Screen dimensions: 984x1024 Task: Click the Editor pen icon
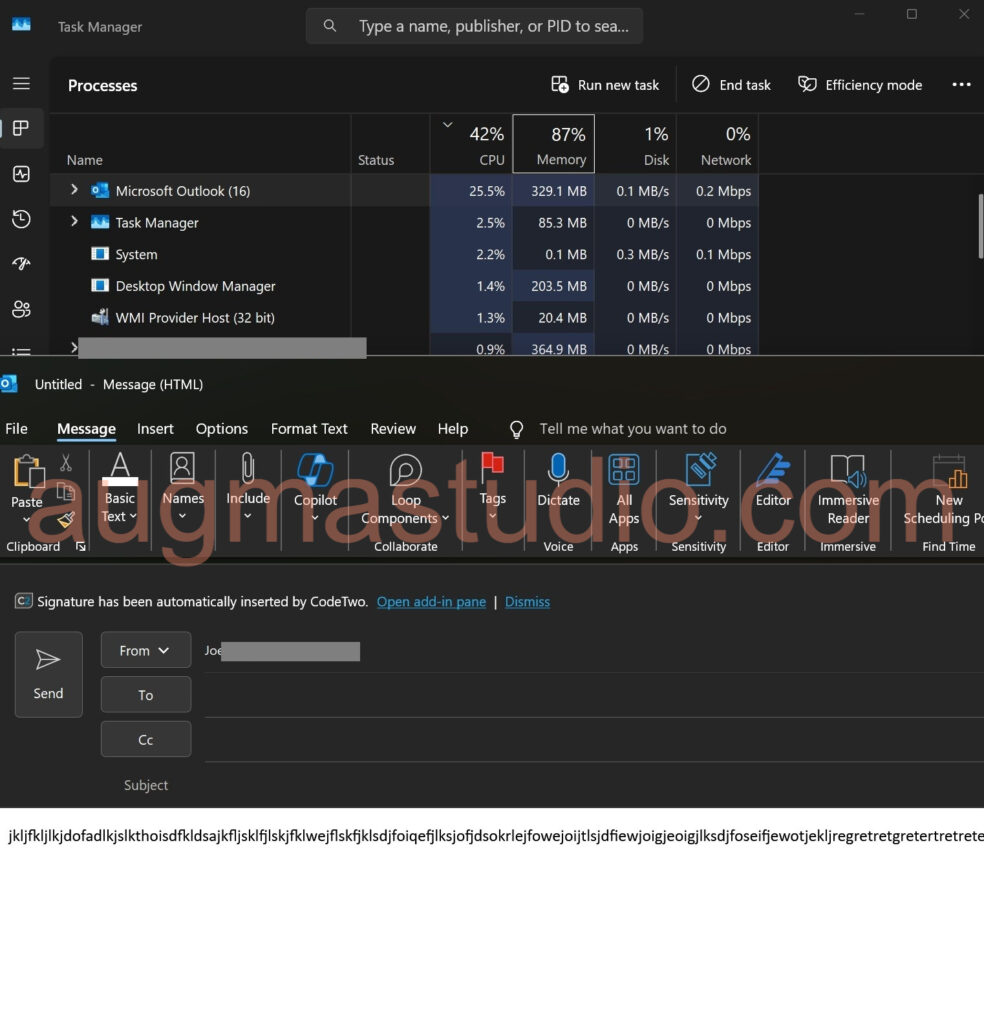[x=773, y=471]
